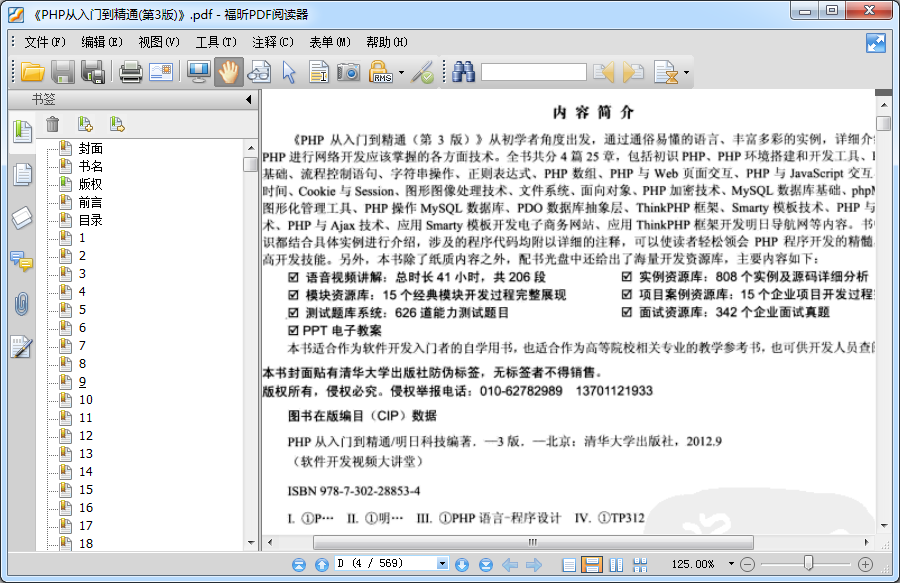Select the Text selection tool
Viewport: 900px width, 583px height.
click(x=319, y=72)
